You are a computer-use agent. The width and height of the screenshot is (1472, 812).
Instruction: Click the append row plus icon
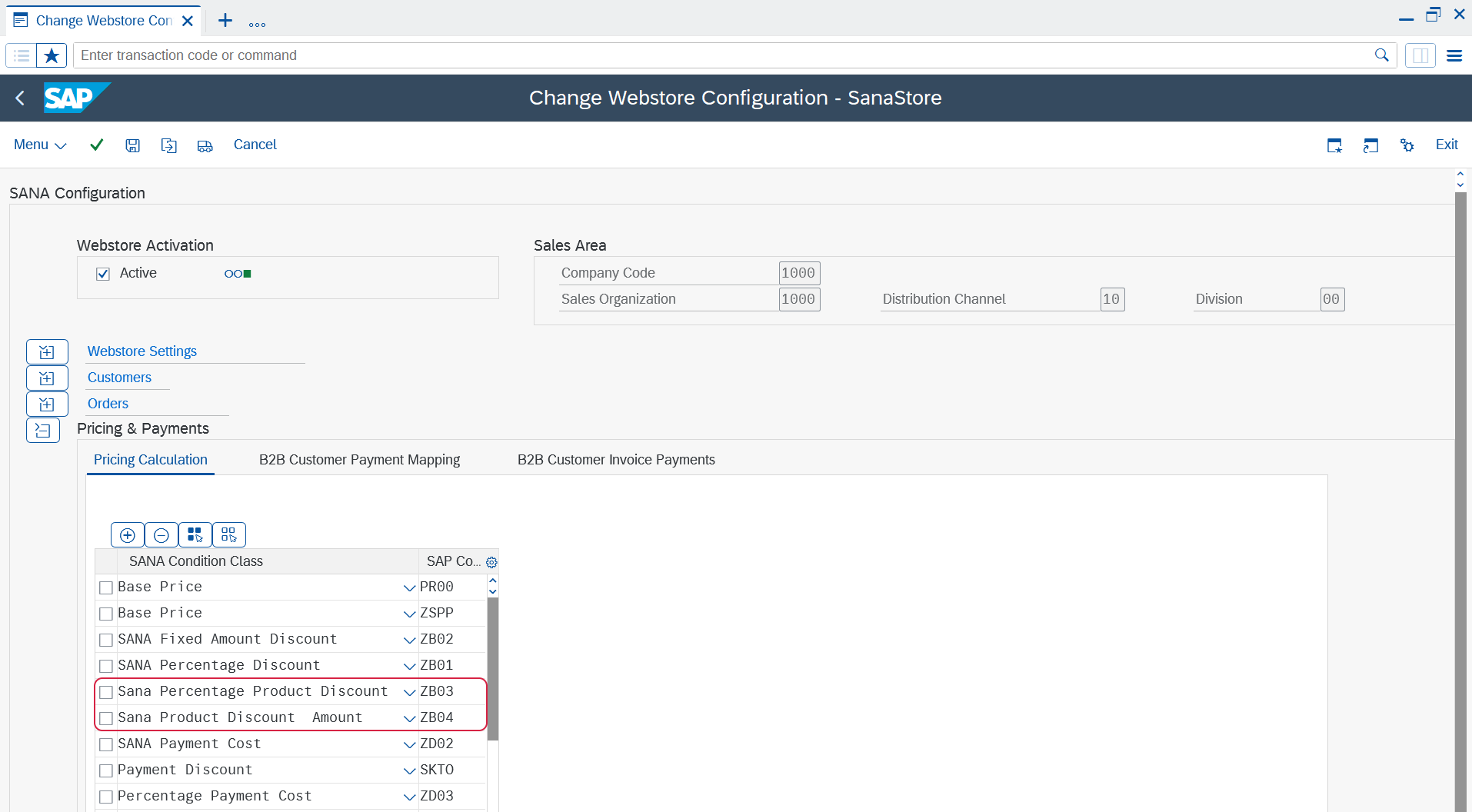[x=128, y=535]
